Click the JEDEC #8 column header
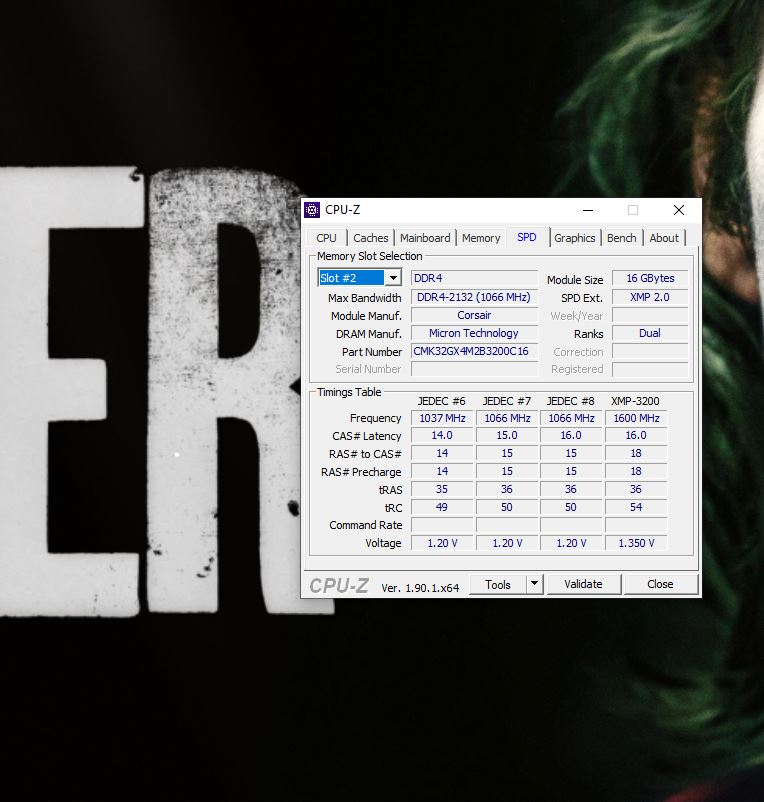The image size is (764, 802). [x=571, y=401]
